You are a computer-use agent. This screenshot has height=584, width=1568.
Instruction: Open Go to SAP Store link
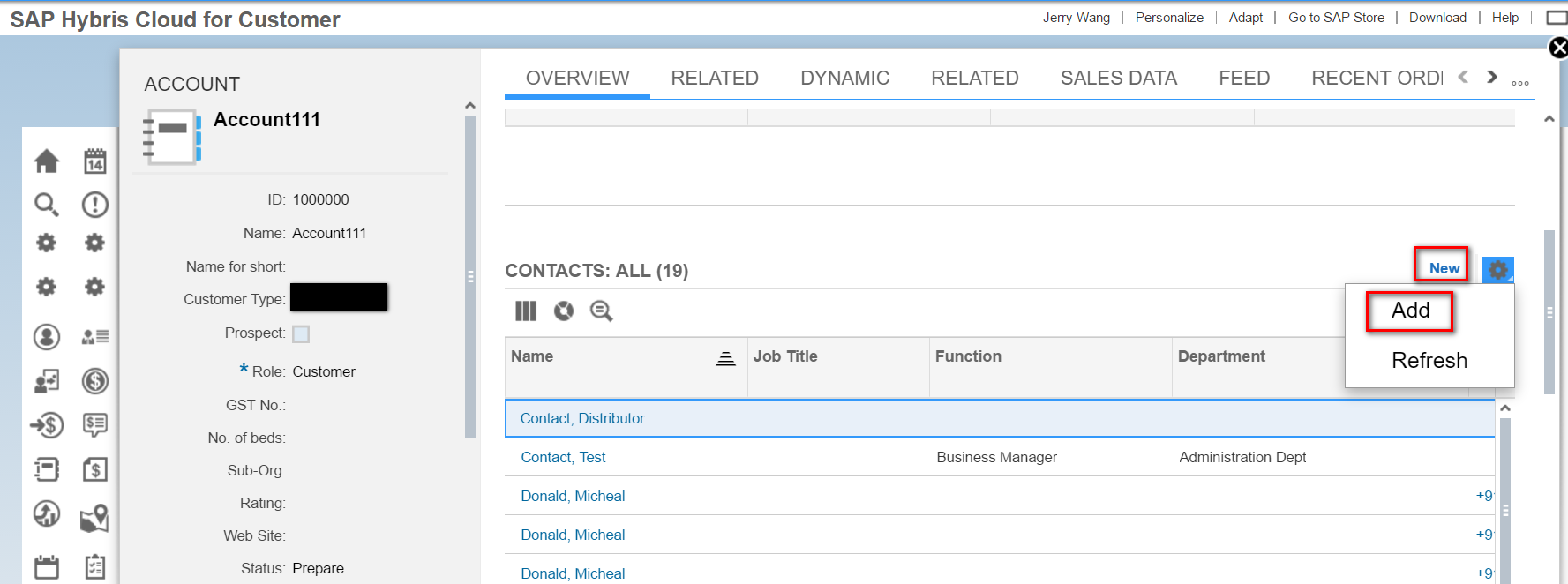[x=1337, y=18]
